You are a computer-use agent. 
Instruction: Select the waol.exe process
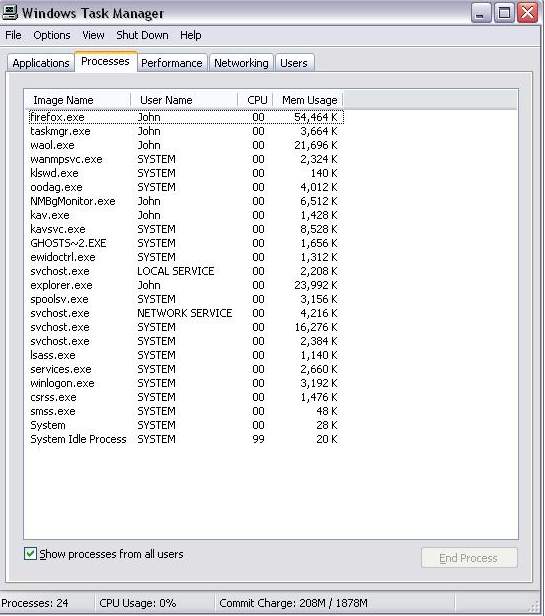pos(186,145)
